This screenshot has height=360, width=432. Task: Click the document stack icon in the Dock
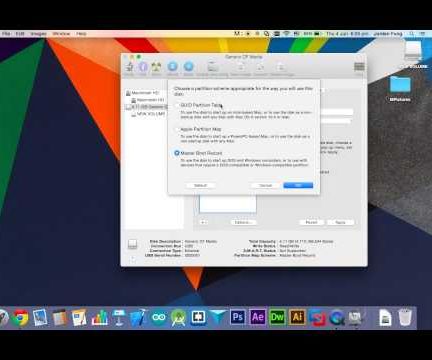(385, 318)
